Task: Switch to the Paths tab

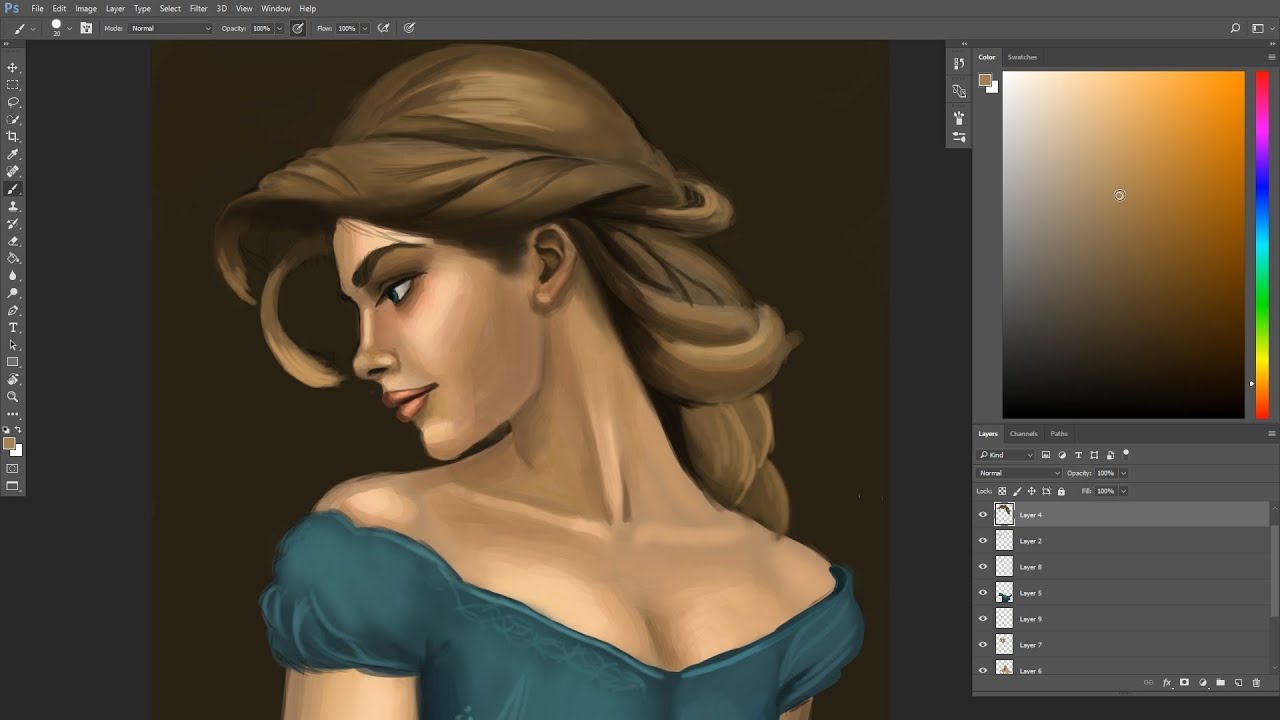Action: click(1059, 434)
